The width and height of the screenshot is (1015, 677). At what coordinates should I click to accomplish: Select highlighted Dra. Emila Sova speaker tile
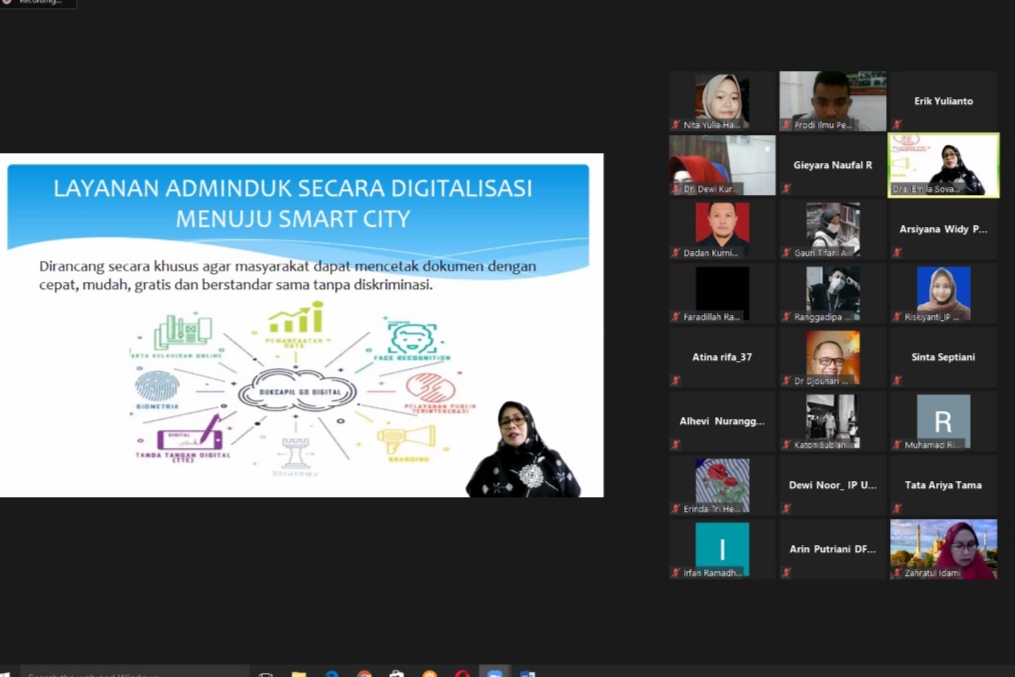(x=943, y=165)
